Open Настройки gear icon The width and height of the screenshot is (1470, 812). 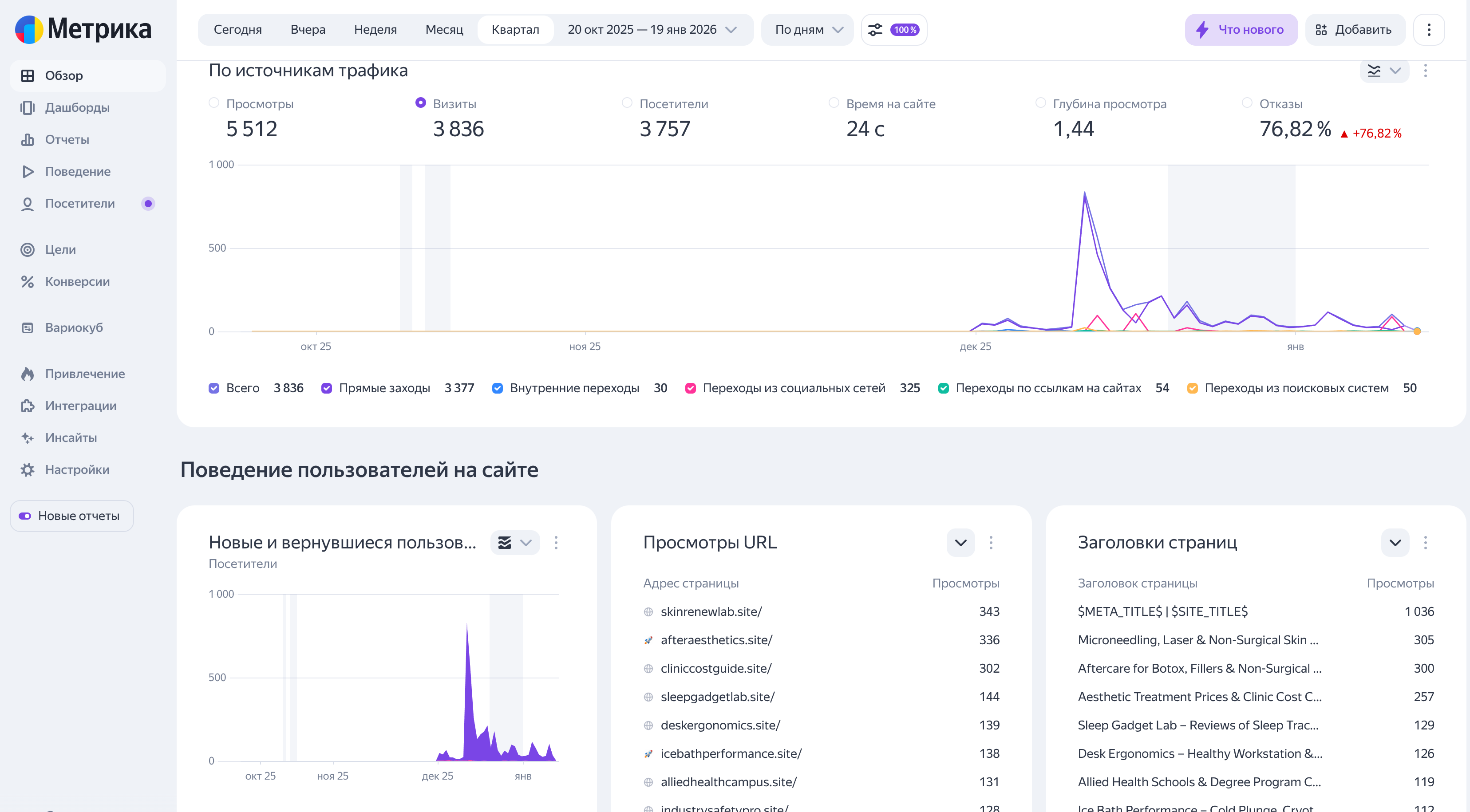(27, 469)
